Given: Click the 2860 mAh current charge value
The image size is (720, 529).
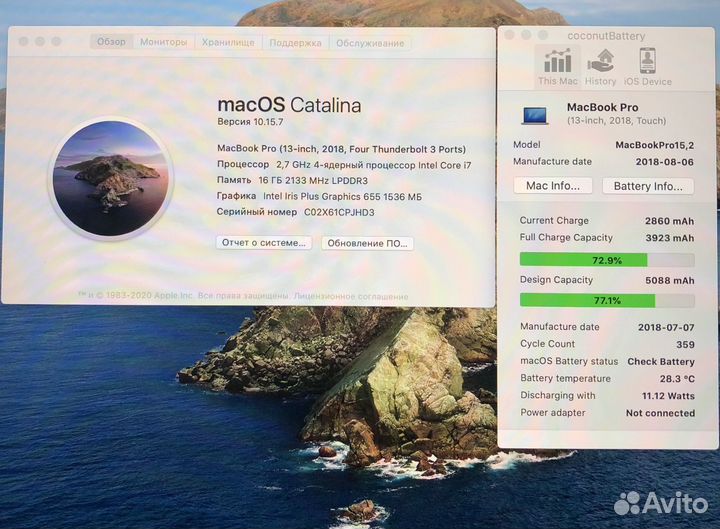Looking at the screenshot, I should (669, 221).
